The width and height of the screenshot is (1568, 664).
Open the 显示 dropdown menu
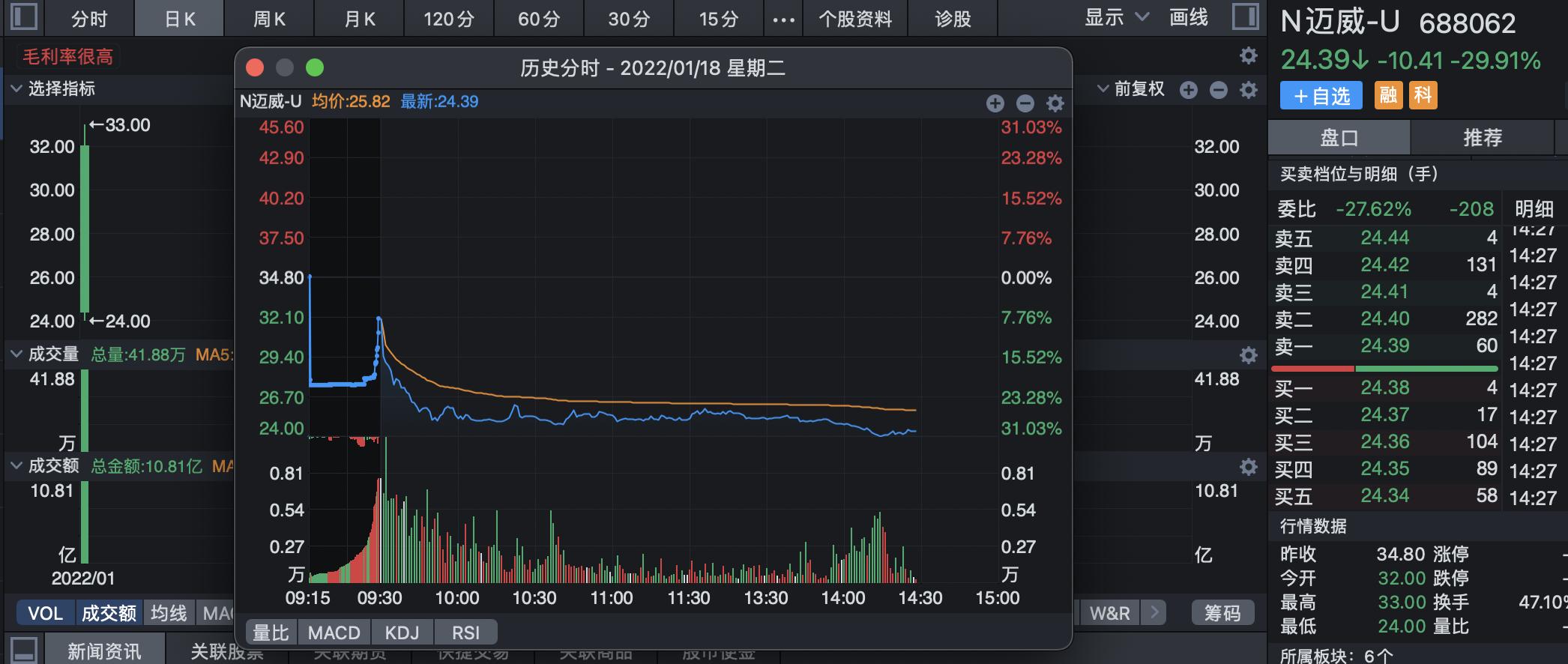(1116, 17)
